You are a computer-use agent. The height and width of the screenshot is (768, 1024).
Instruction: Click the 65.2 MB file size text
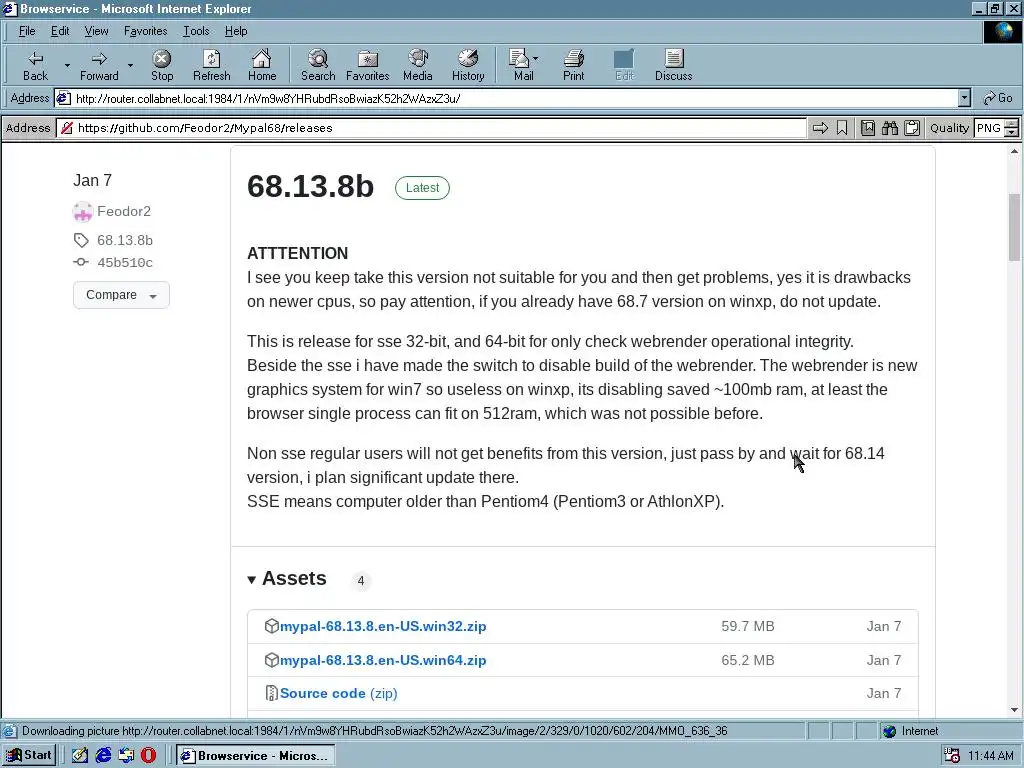[x=748, y=660]
